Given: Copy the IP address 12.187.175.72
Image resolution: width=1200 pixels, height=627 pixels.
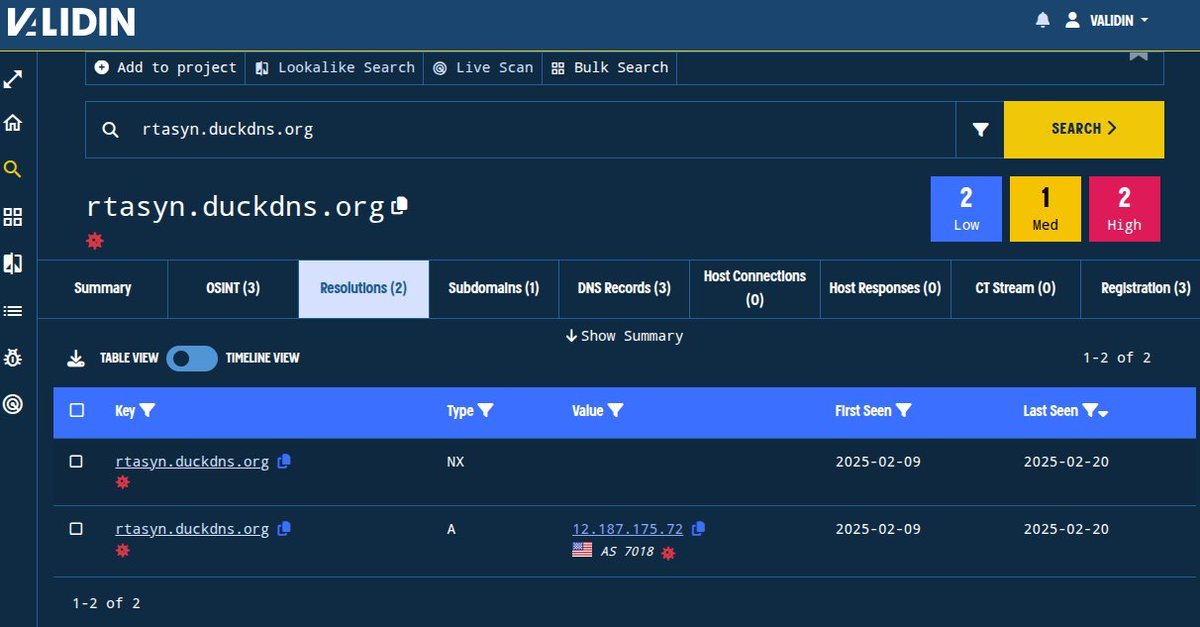Looking at the screenshot, I should (699, 528).
